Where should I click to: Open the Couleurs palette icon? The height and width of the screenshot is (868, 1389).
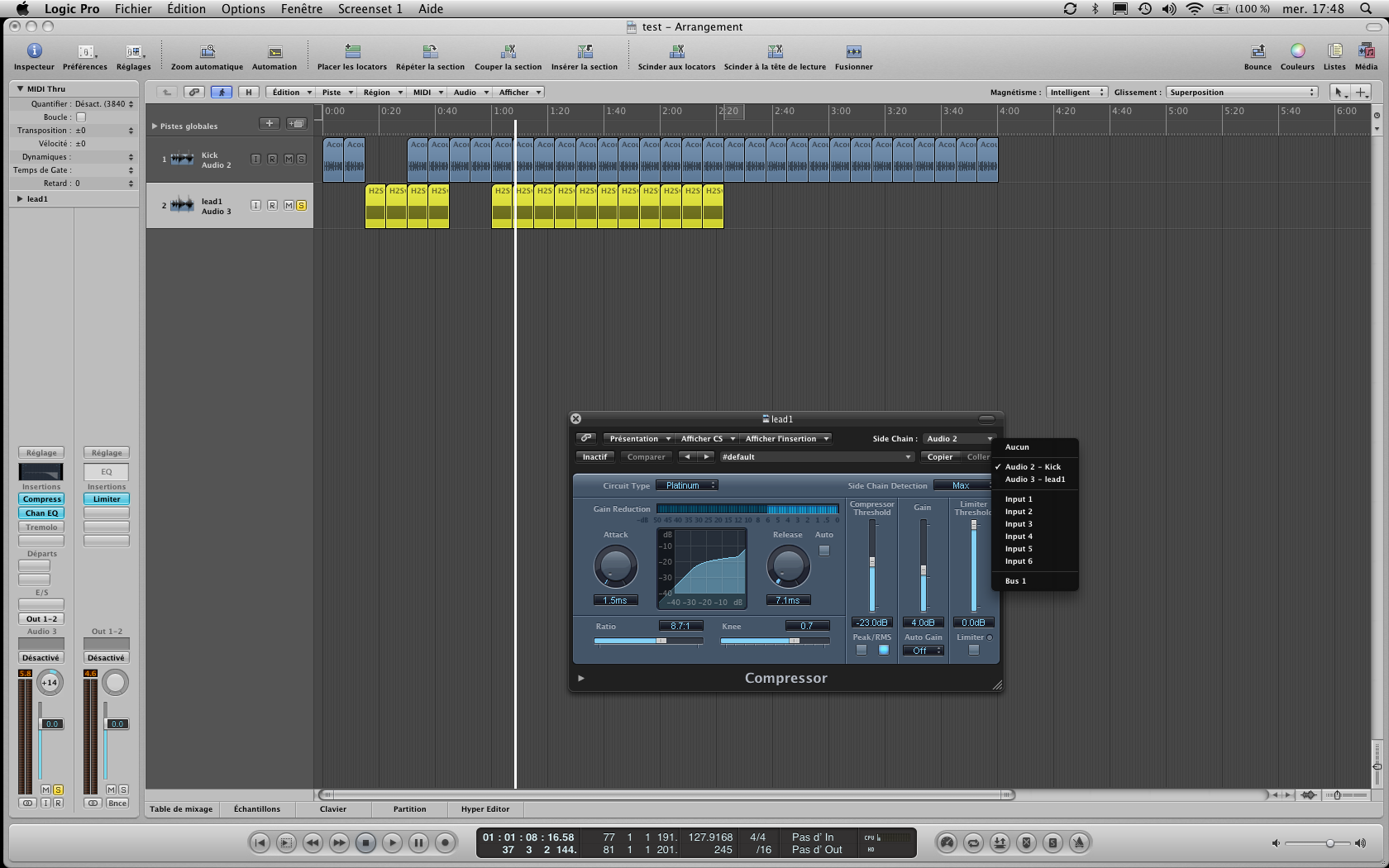(x=1297, y=51)
